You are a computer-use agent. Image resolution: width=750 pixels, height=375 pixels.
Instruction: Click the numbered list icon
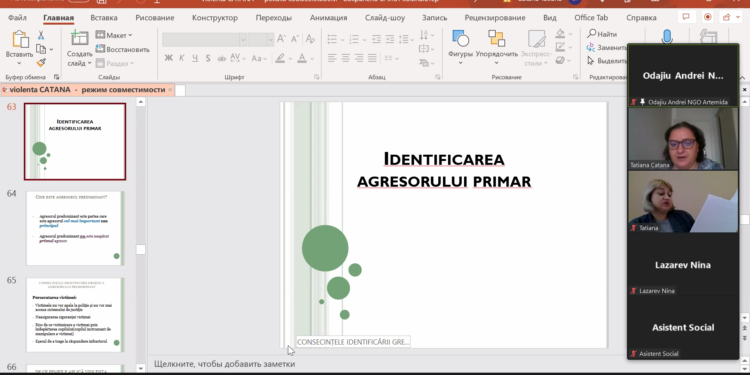(x=354, y=39)
